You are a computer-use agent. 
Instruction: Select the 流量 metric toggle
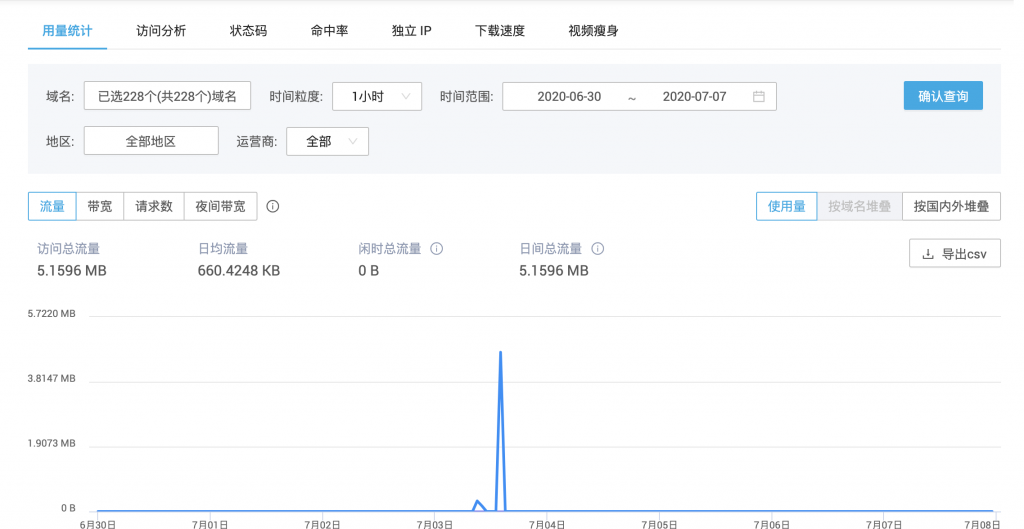tap(52, 207)
